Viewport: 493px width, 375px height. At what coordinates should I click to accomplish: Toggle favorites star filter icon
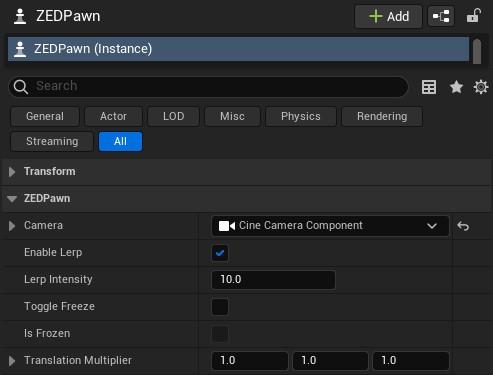tap(456, 87)
